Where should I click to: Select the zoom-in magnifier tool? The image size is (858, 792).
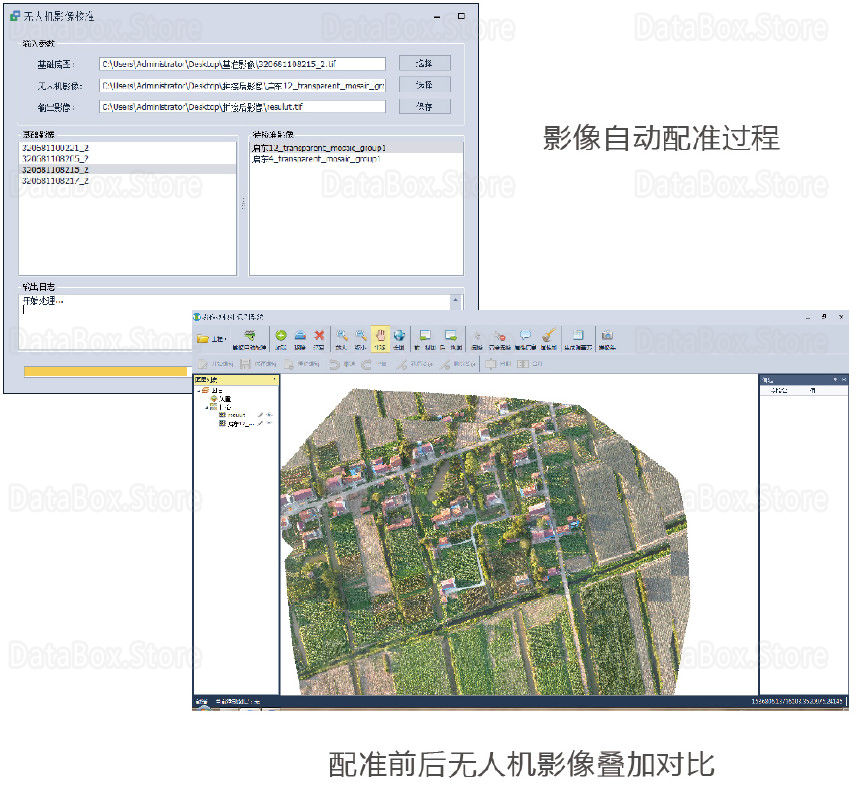click(341, 336)
